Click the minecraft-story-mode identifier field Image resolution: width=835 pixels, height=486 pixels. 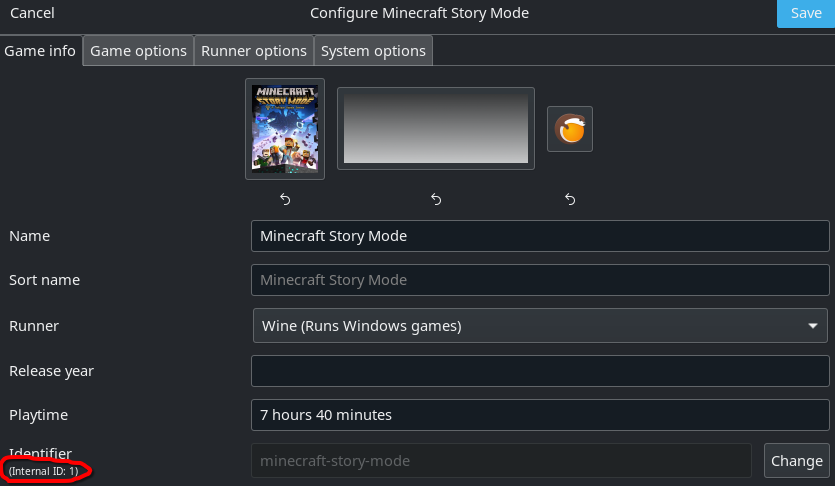point(501,460)
